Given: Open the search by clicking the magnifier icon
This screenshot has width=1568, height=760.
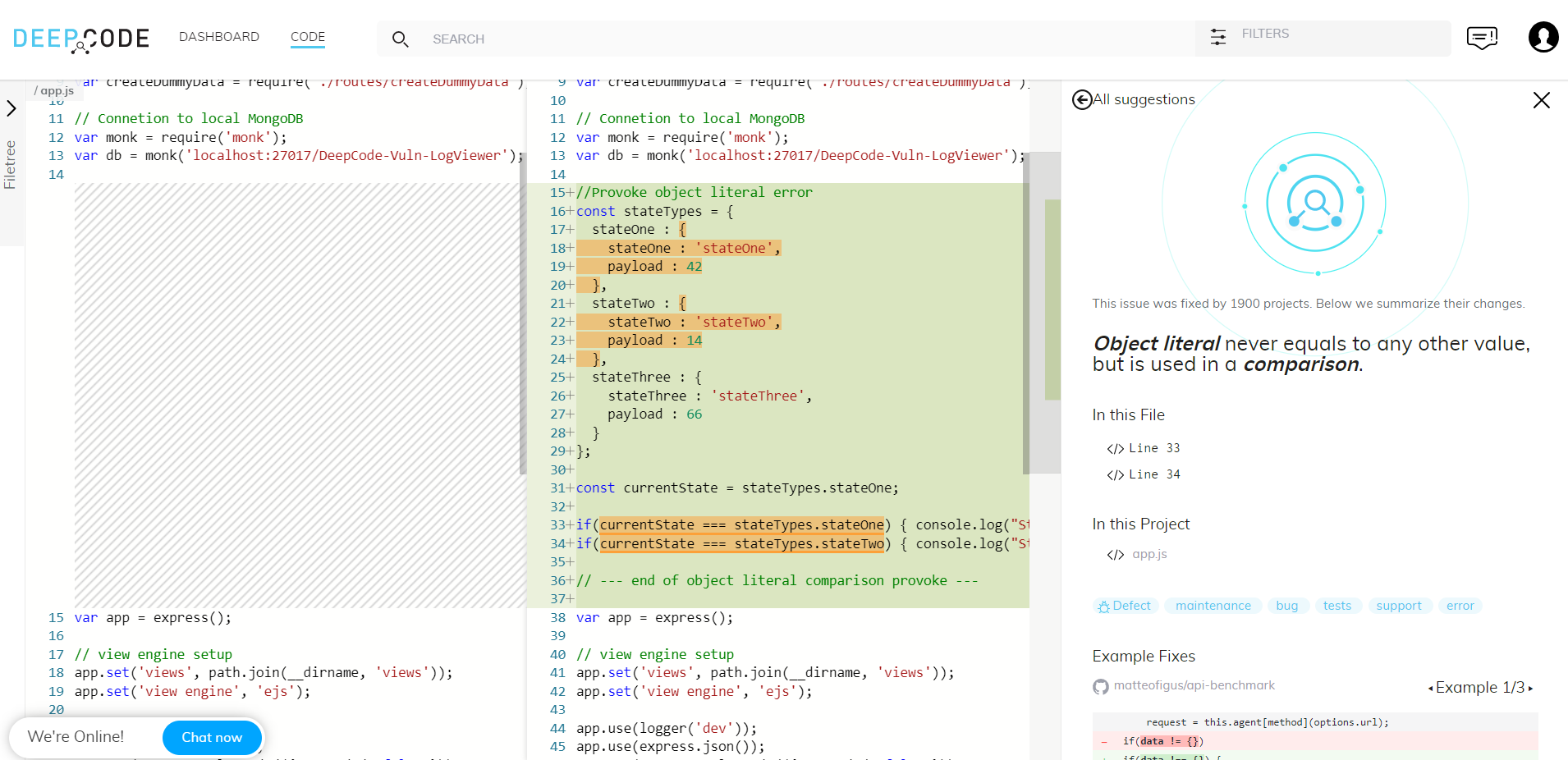Looking at the screenshot, I should pyautogui.click(x=400, y=39).
